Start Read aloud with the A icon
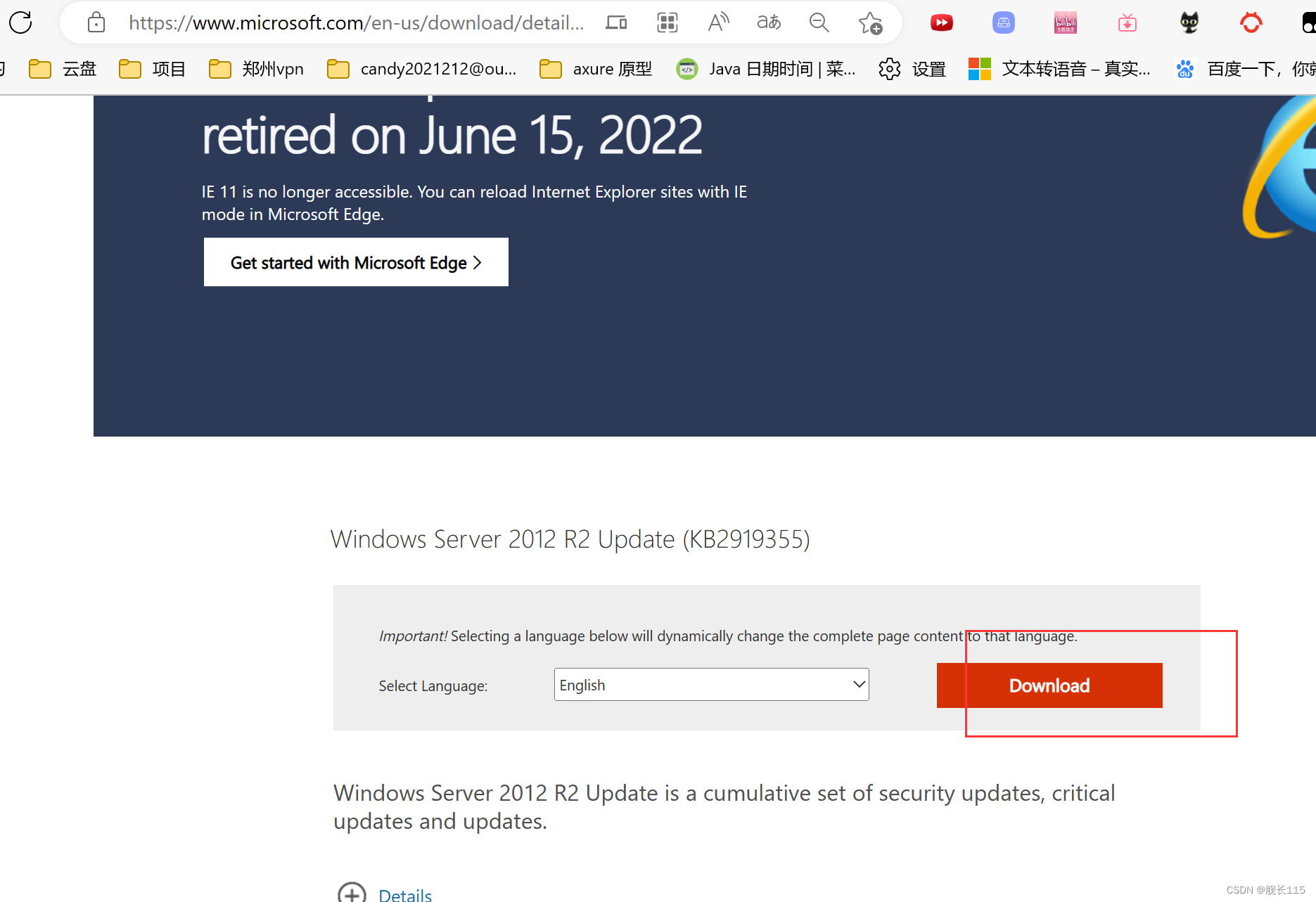Viewport: 1316px width, 902px height. (718, 22)
